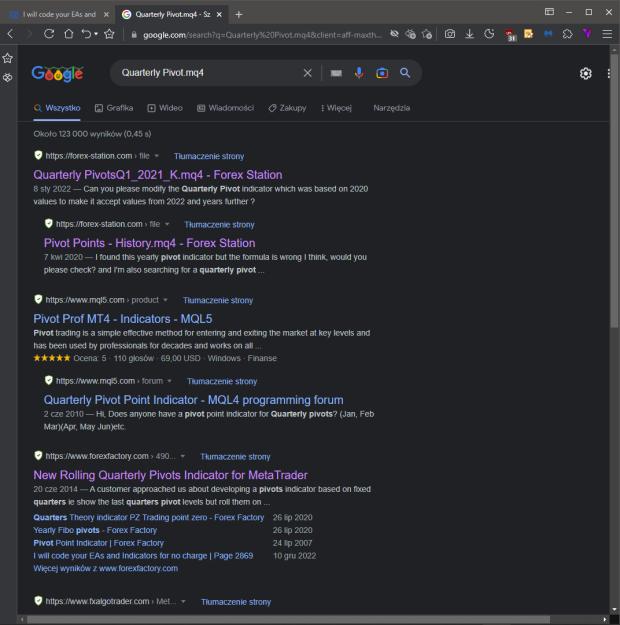Open New Rolling Quarterly Pivots Indicator result
620x625 pixels.
(171, 475)
